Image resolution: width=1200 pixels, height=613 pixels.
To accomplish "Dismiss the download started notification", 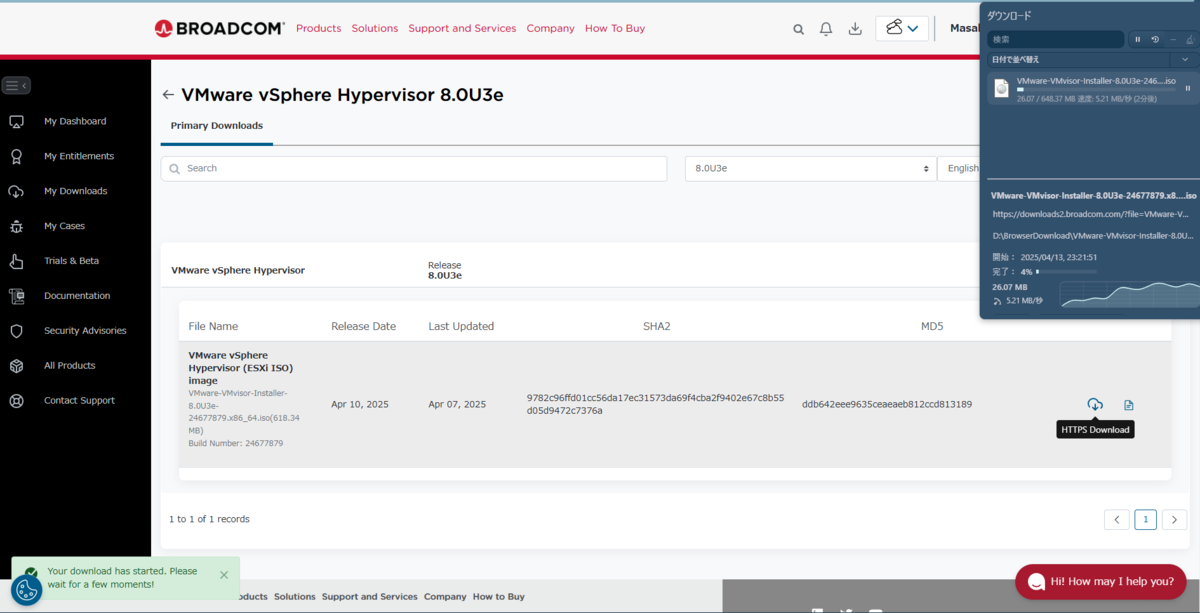I will tap(224, 575).
